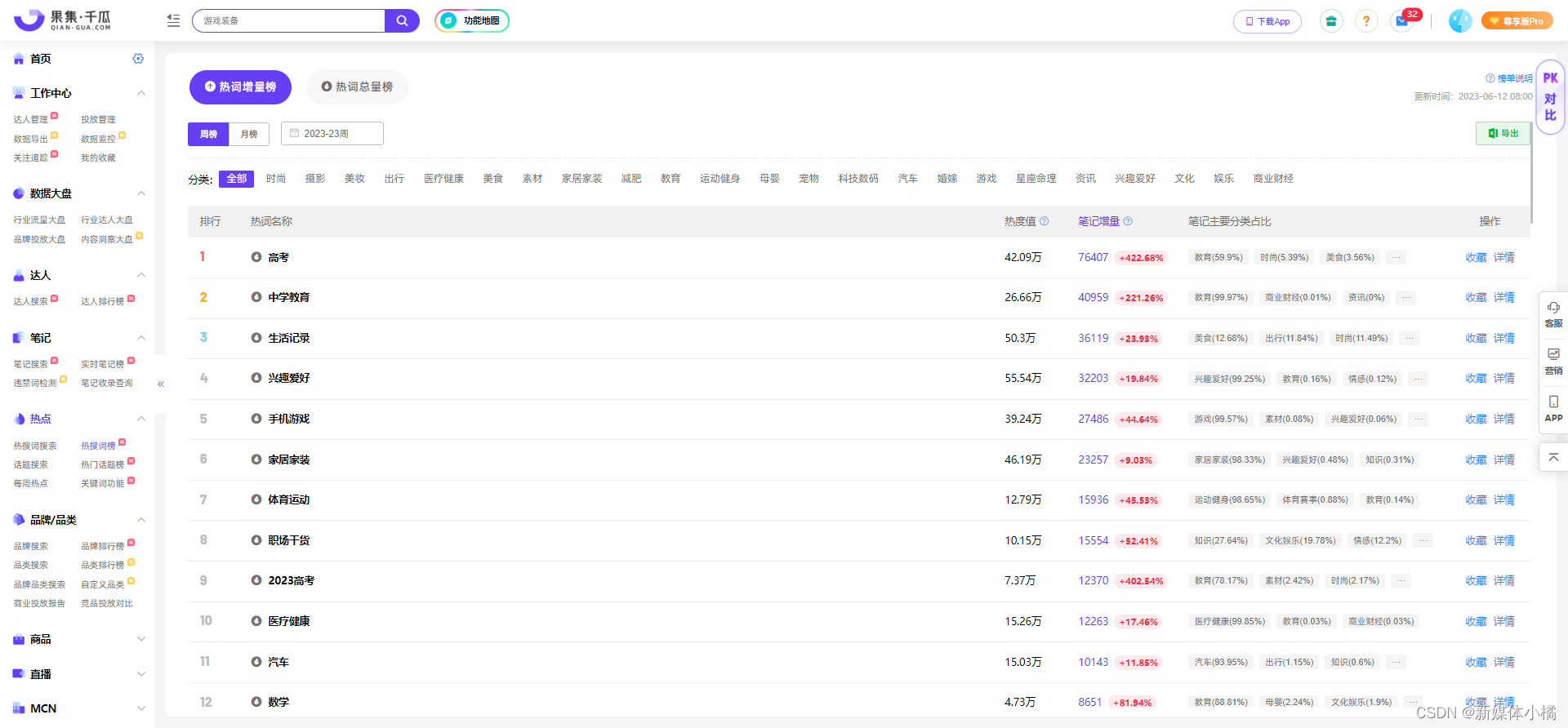The image size is (1568, 728).
Task: Collapse the 品牌/品类 section
Action: [141, 520]
